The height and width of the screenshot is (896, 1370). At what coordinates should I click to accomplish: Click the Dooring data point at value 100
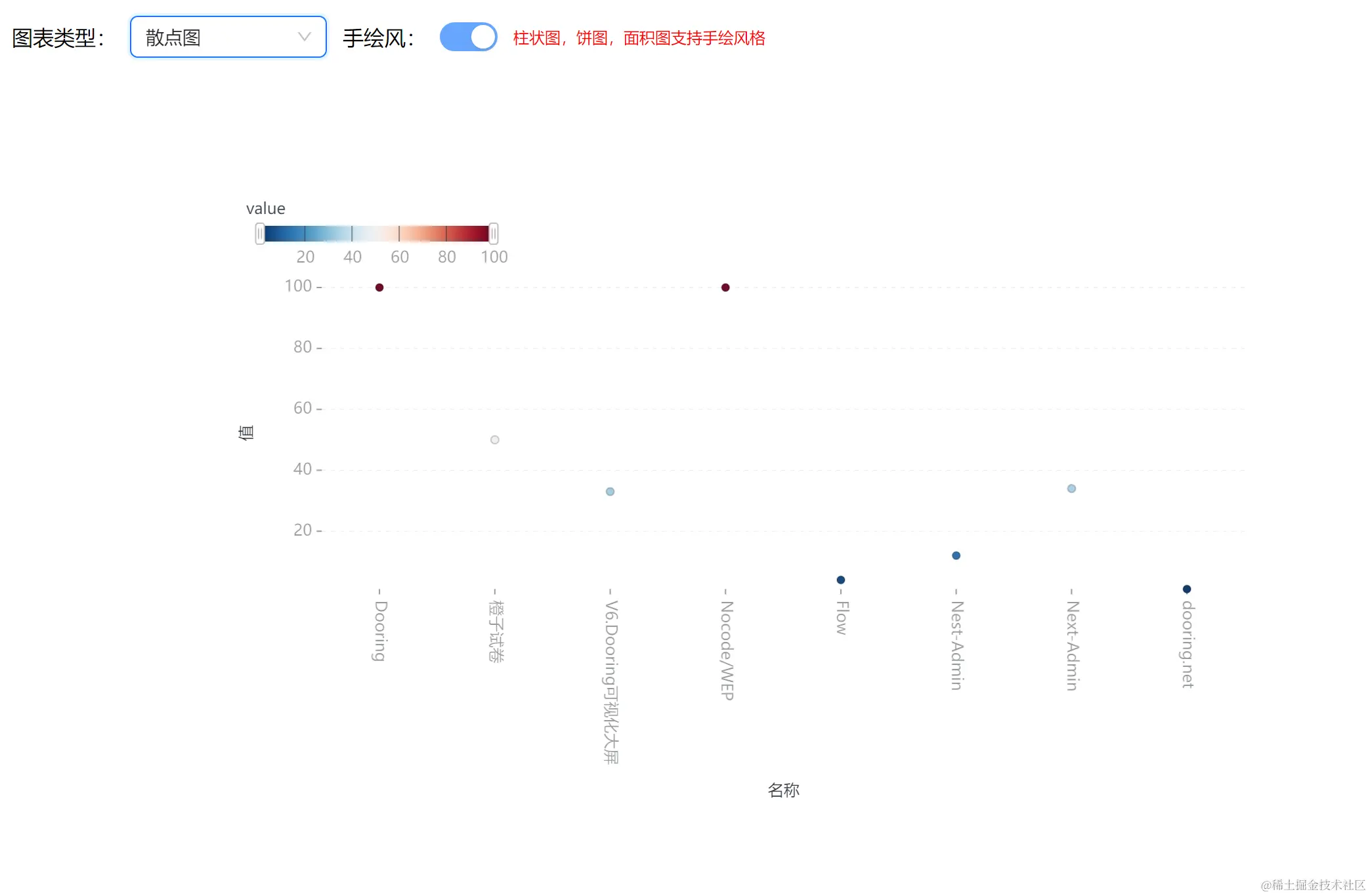[379, 288]
